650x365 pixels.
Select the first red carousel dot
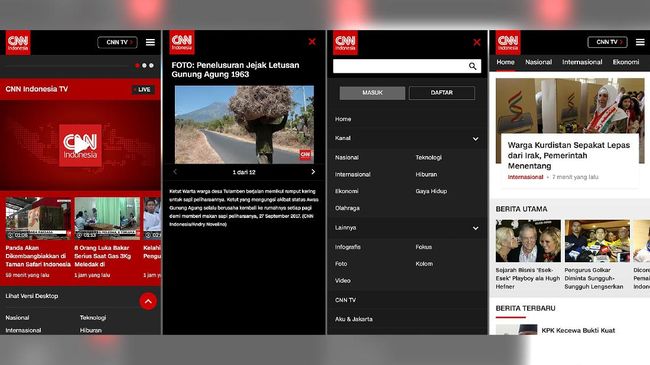pos(137,66)
